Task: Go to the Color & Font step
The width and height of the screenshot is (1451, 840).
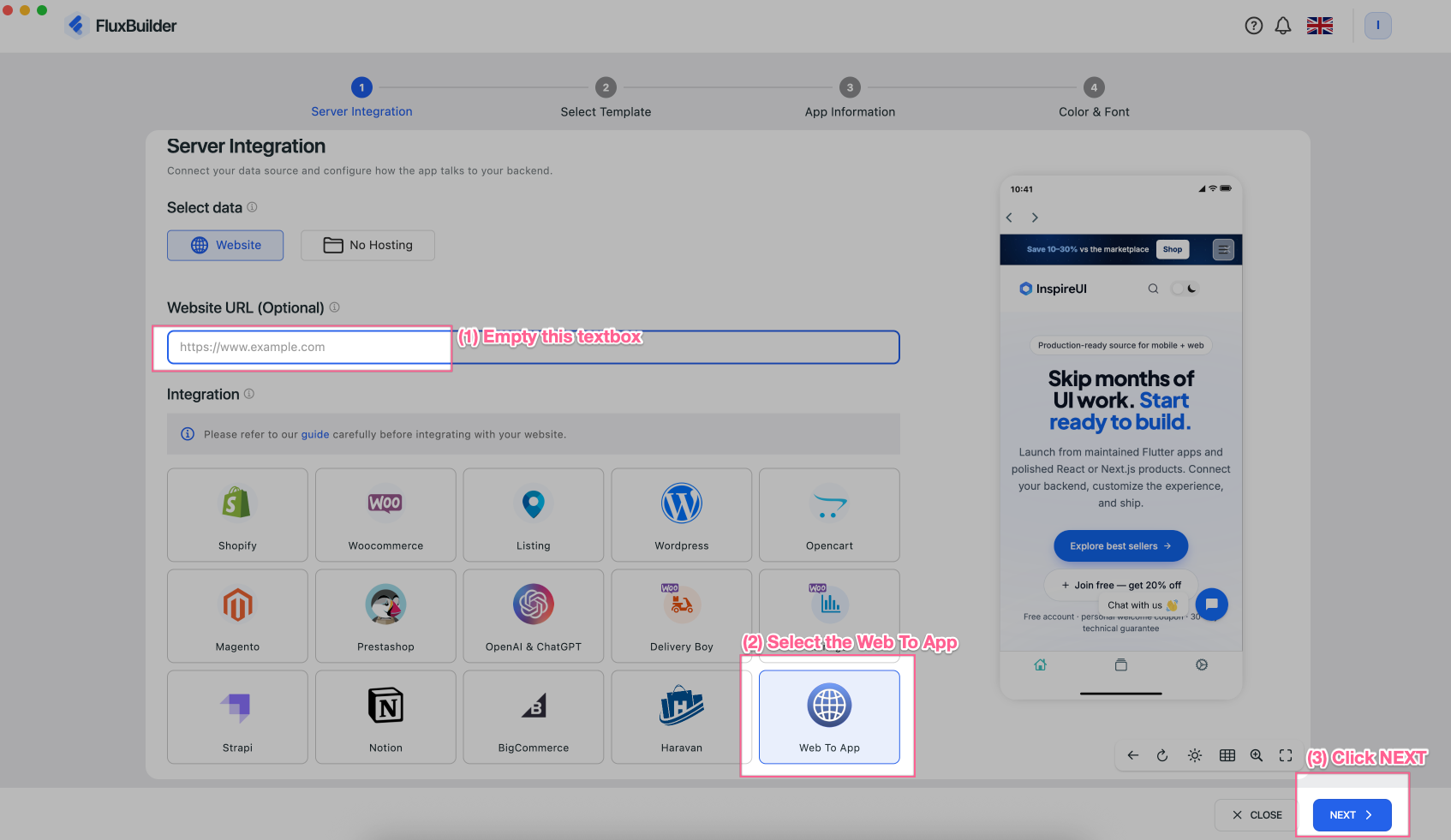Action: 1094,98
